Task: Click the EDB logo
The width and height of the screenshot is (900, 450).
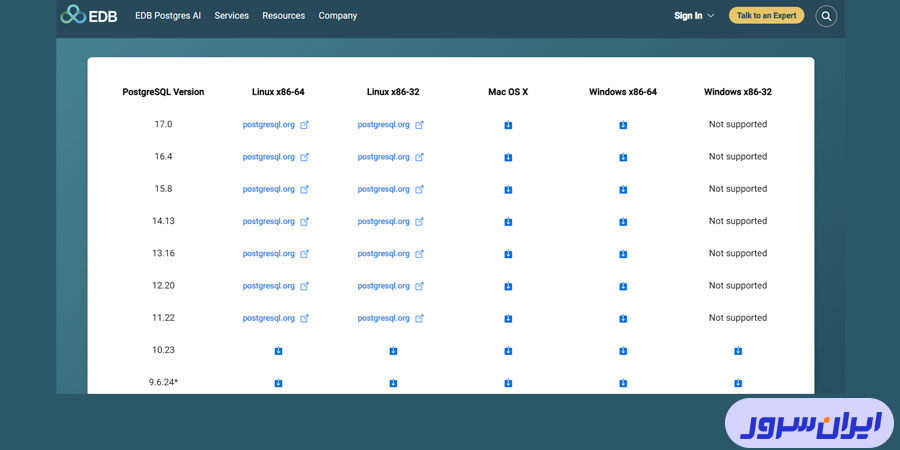Action: pos(89,15)
